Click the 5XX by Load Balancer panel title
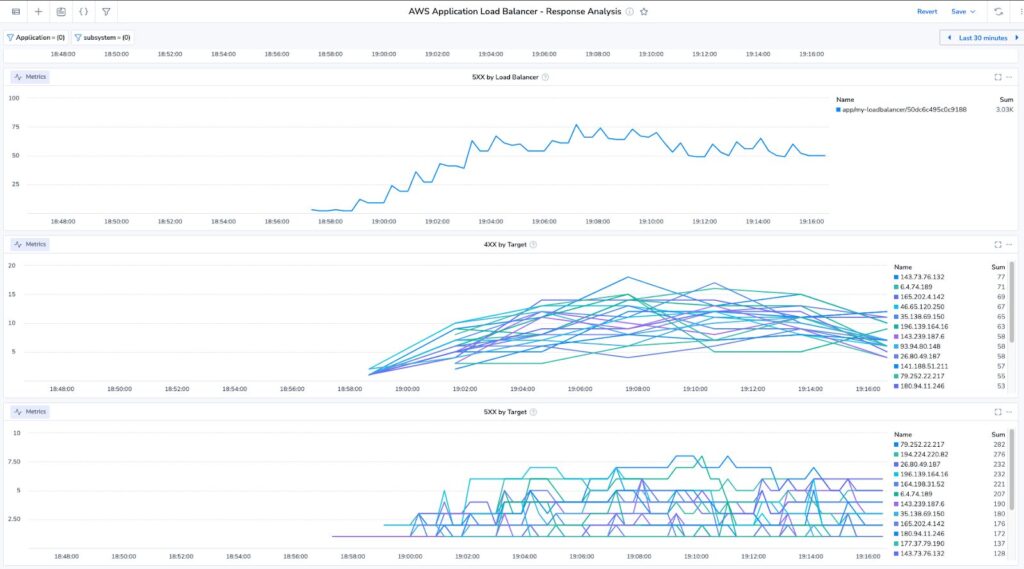This screenshot has height=569, width=1024. (505, 77)
